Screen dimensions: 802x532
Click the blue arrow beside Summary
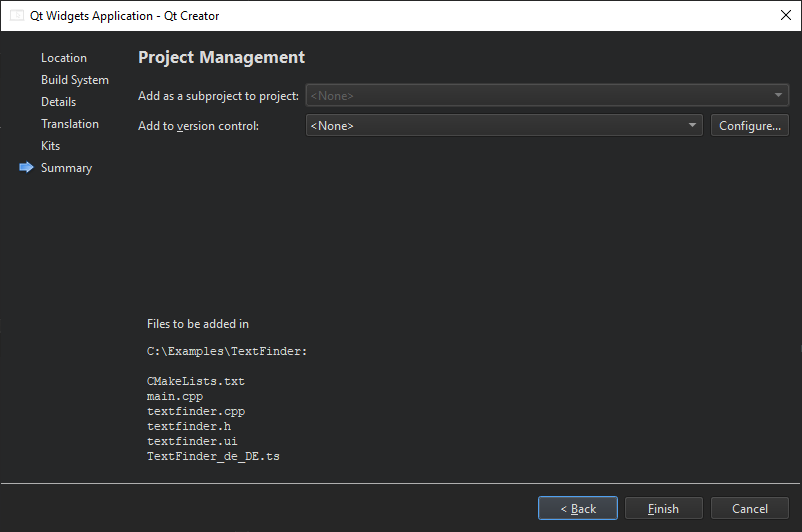(26, 168)
